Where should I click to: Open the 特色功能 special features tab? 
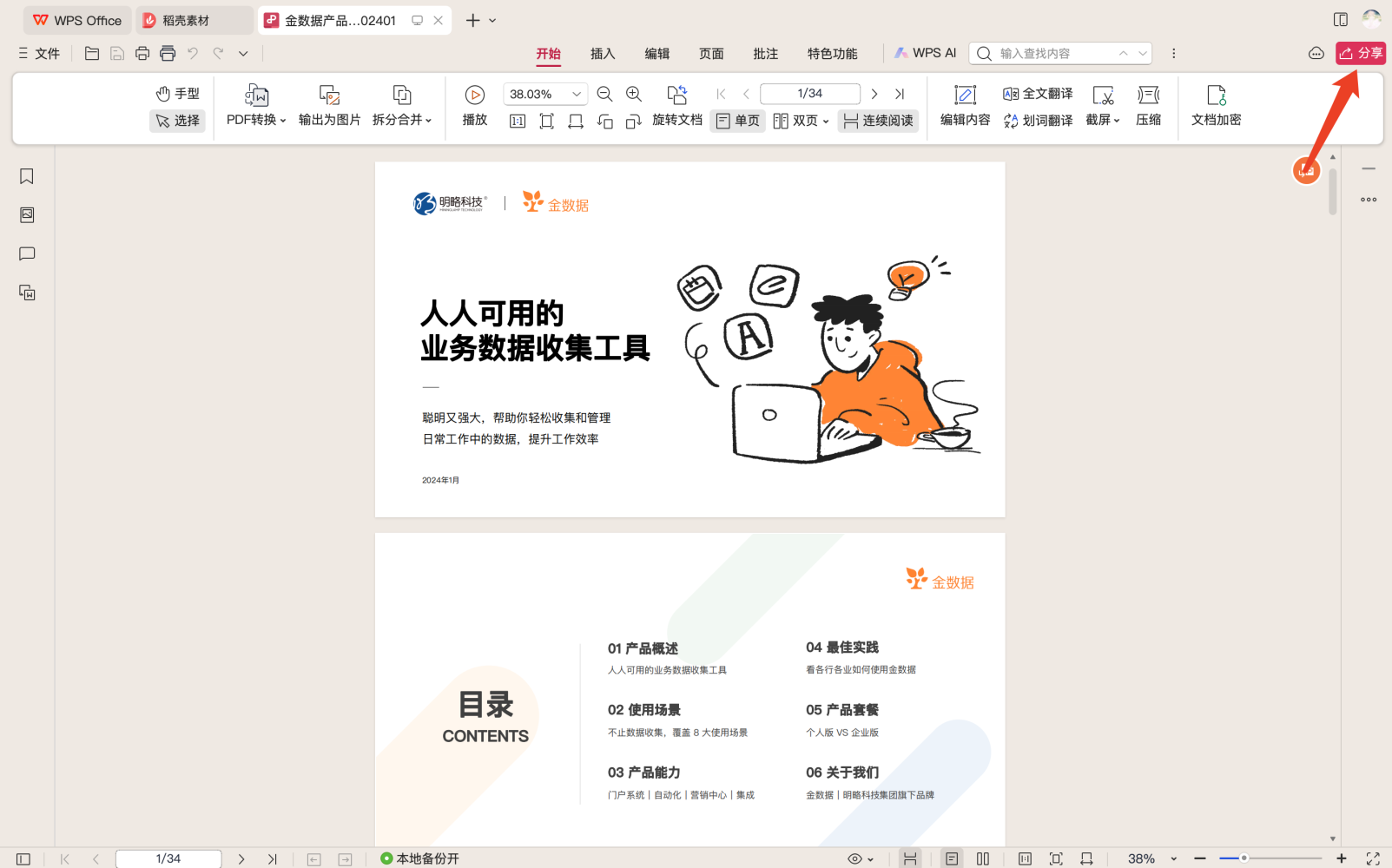pos(832,54)
